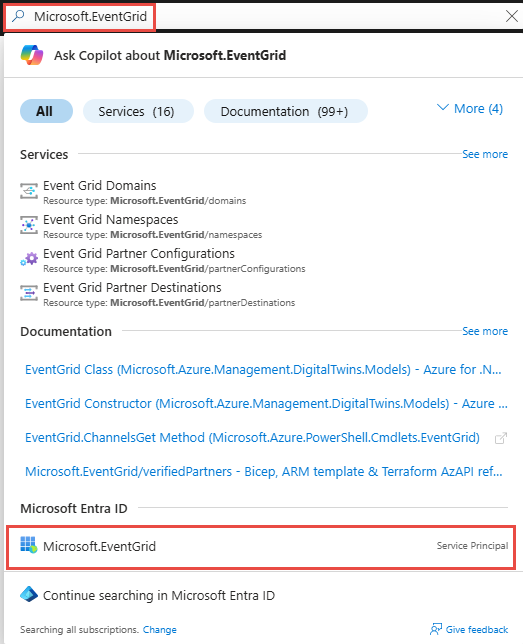Open Event Grid Domains service
This screenshot has width=523, height=644.
pyautogui.click(x=99, y=186)
